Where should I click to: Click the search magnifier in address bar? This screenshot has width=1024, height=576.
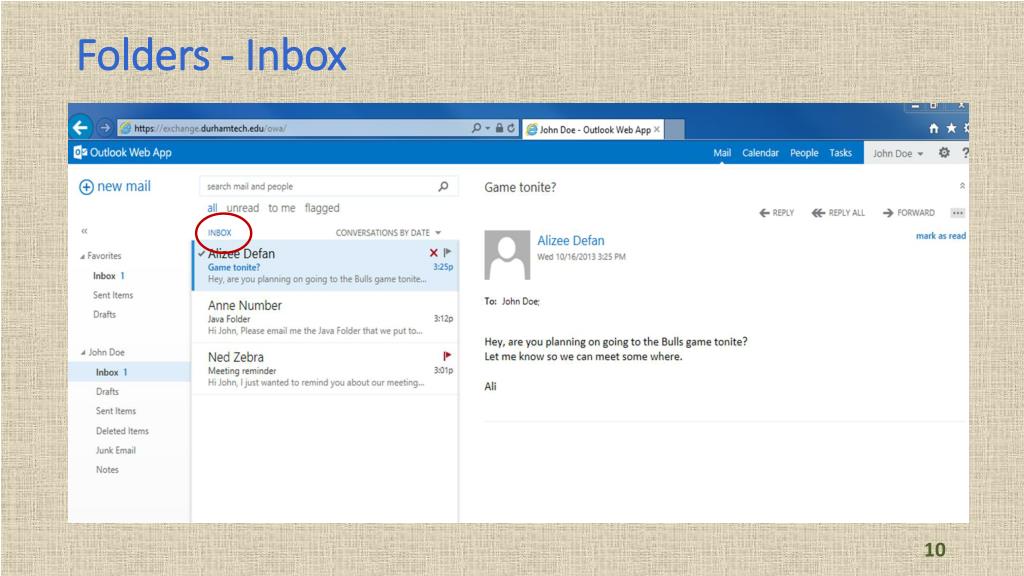point(477,128)
